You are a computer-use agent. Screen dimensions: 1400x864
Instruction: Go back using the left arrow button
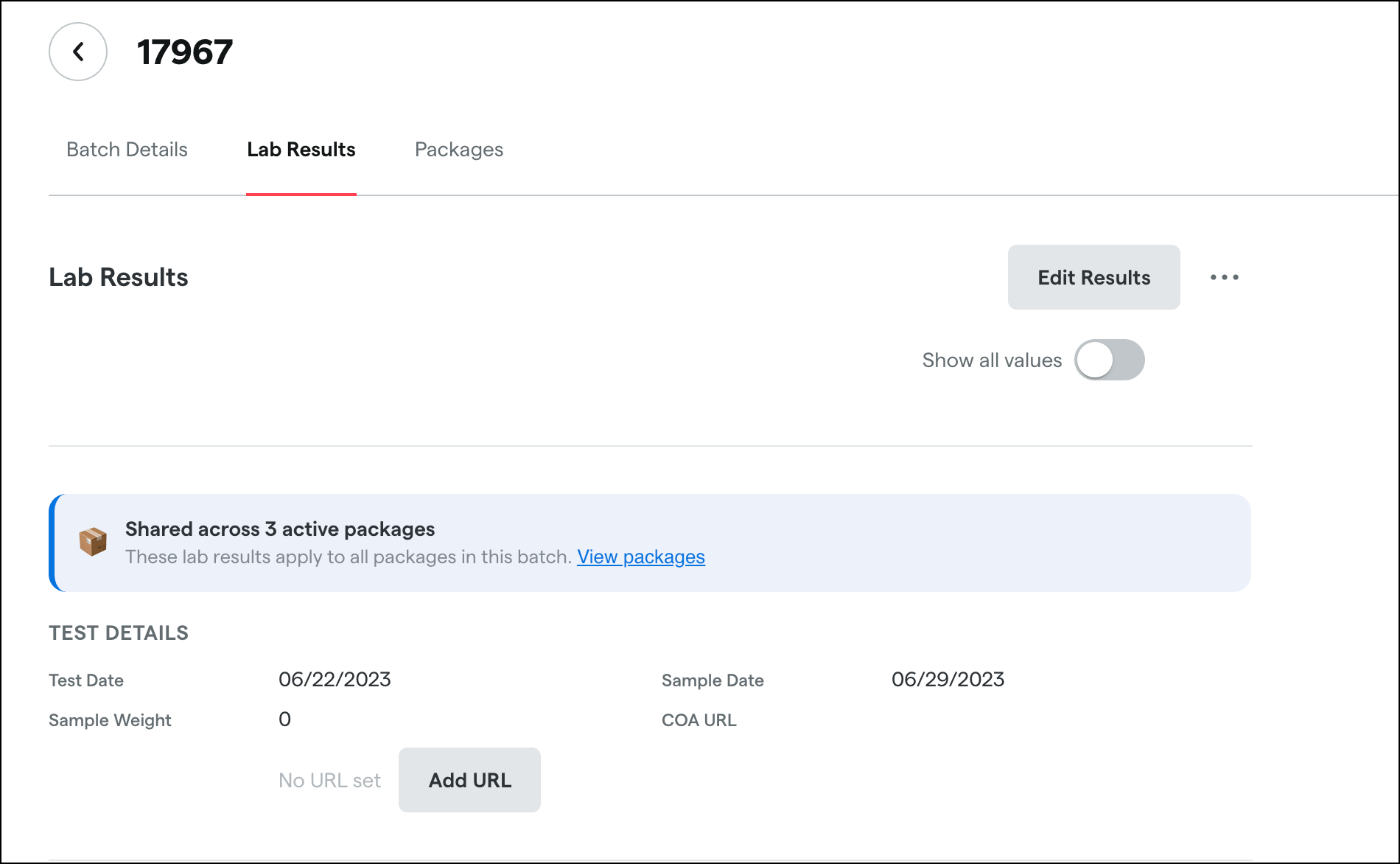78,52
